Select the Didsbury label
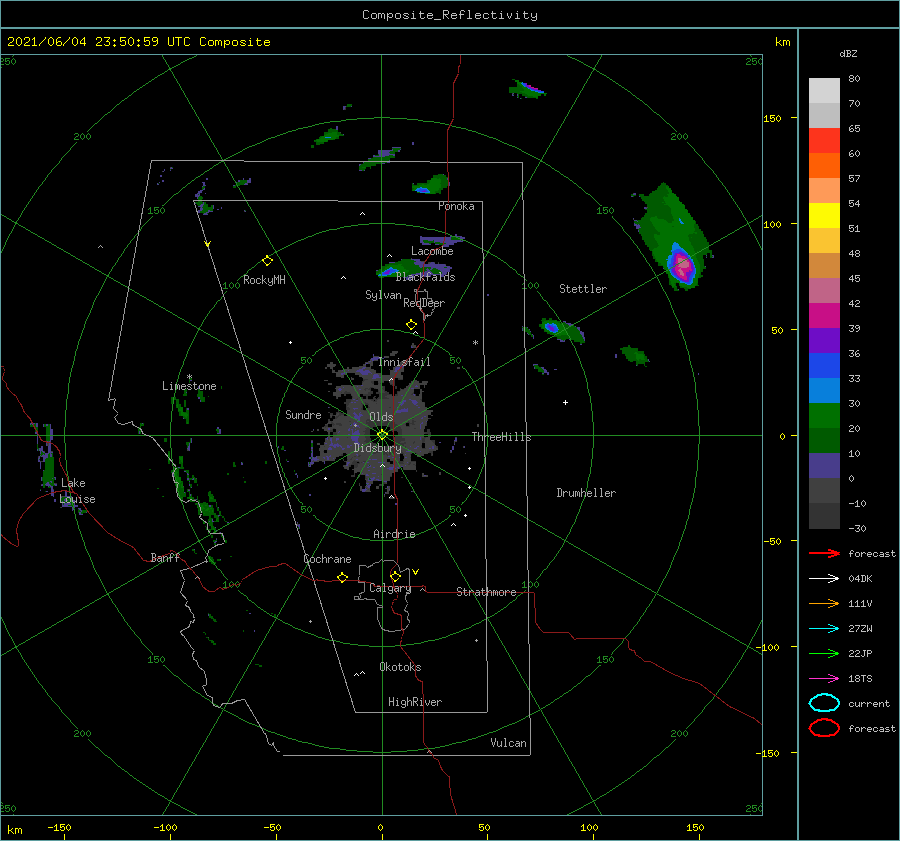This screenshot has width=900, height=841. pos(377,448)
